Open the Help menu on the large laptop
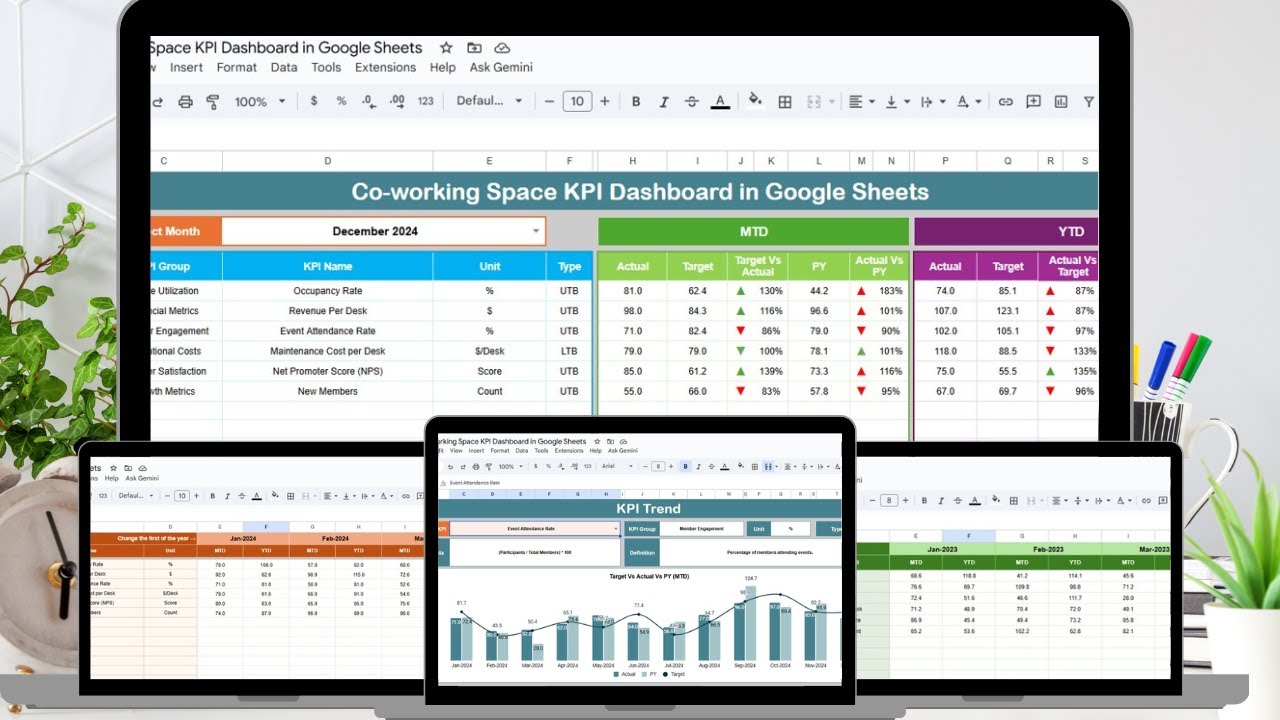 coord(443,67)
